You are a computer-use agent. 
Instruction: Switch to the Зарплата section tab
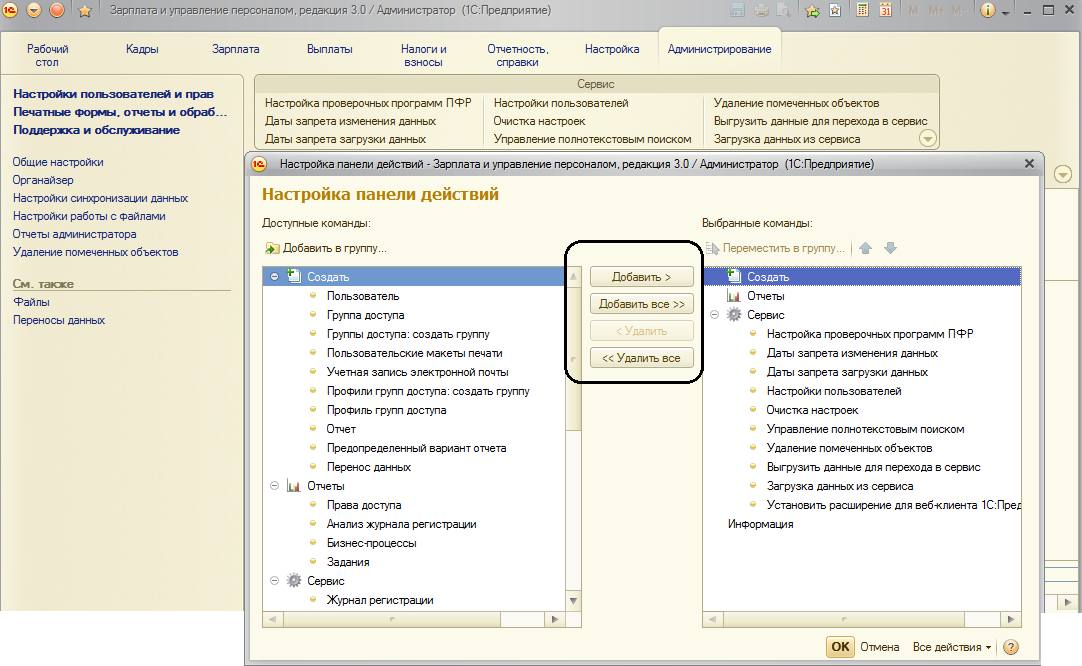236,49
